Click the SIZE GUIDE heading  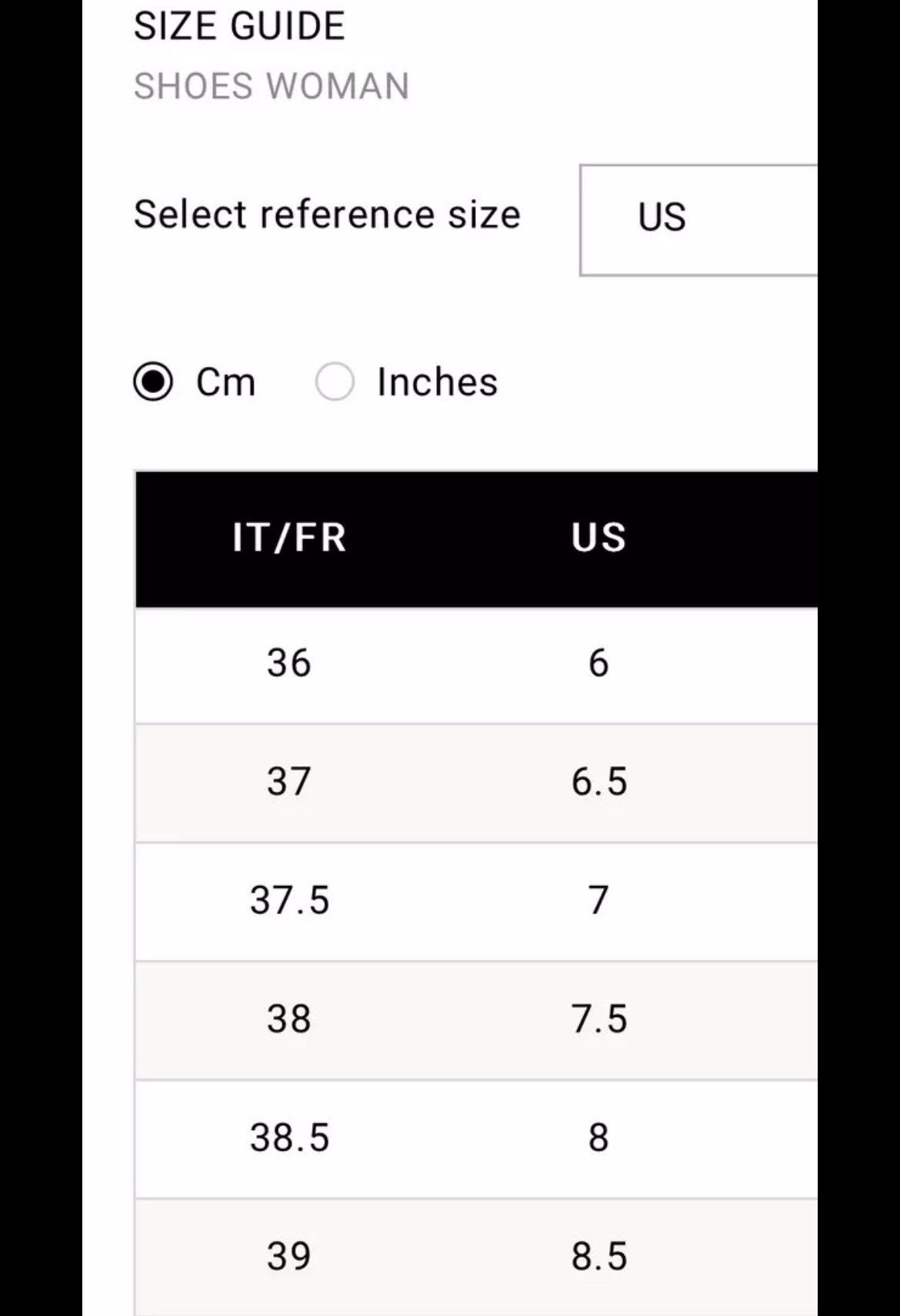click(239, 26)
